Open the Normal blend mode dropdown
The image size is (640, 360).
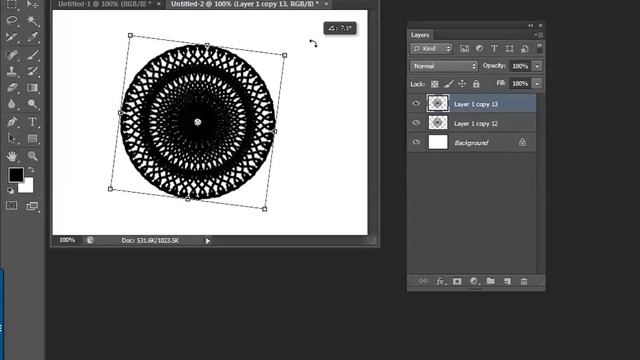[x=444, y=66]
